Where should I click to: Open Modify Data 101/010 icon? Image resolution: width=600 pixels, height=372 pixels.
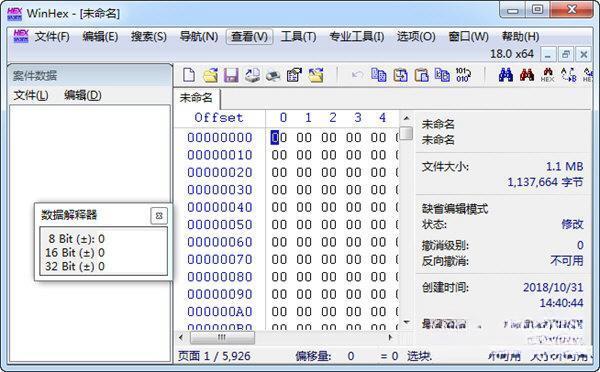tap(463, 75)
